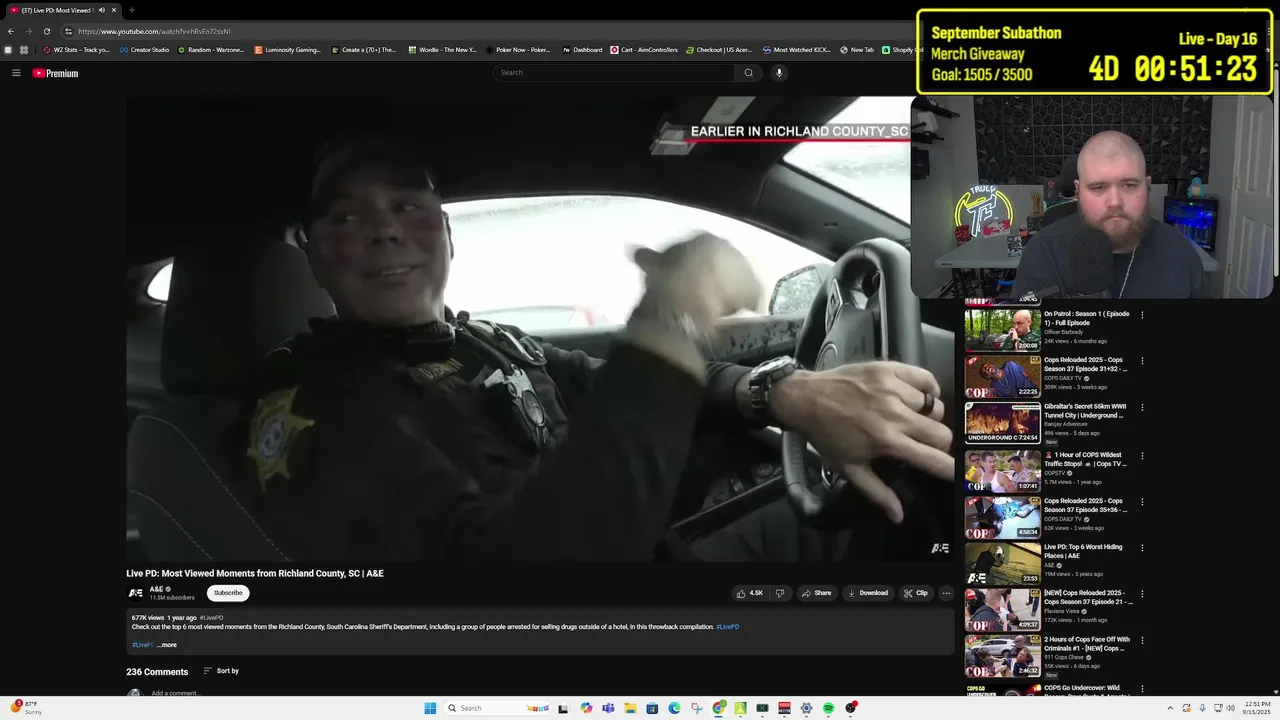Open menu for Live PD: Top 6 Worst Hiding Places
Image resolution: width=1280 pixels, height=720 pixels.
[x=1142, y=548]
